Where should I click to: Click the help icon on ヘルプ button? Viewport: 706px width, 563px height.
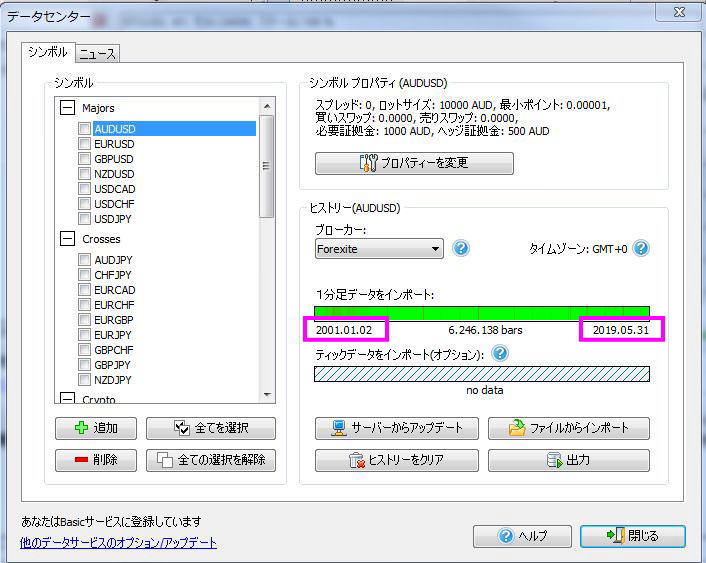[506, 536]
